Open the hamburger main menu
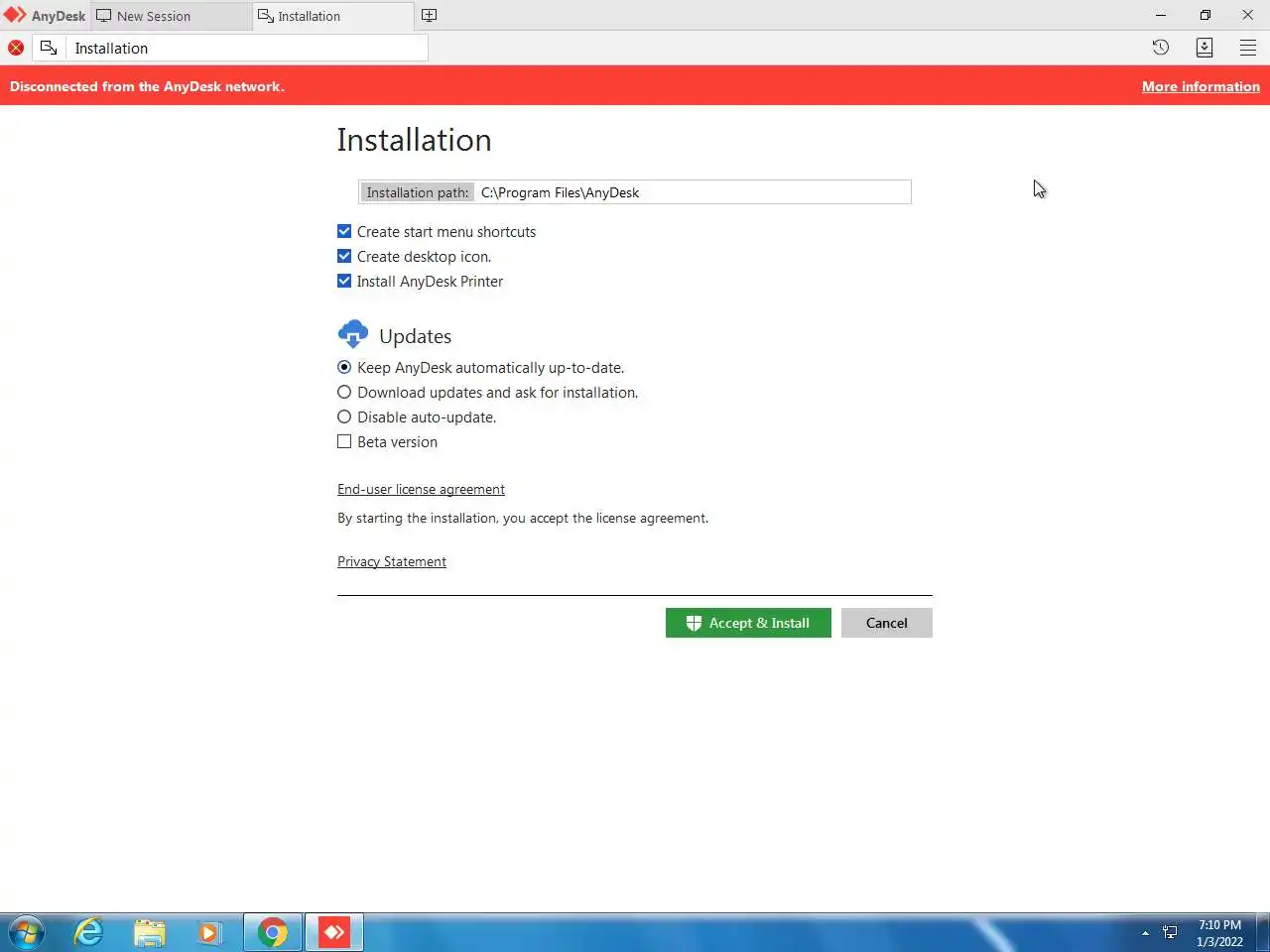This screenshot has width=1270, height=952. [x=1248, y=48]
